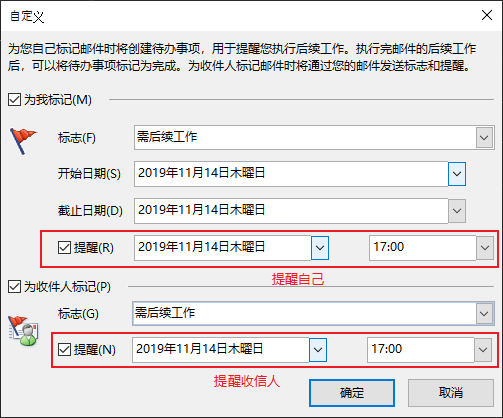Click the 确定 button
This screenshot has height=418, width=503.
[352, 393]
